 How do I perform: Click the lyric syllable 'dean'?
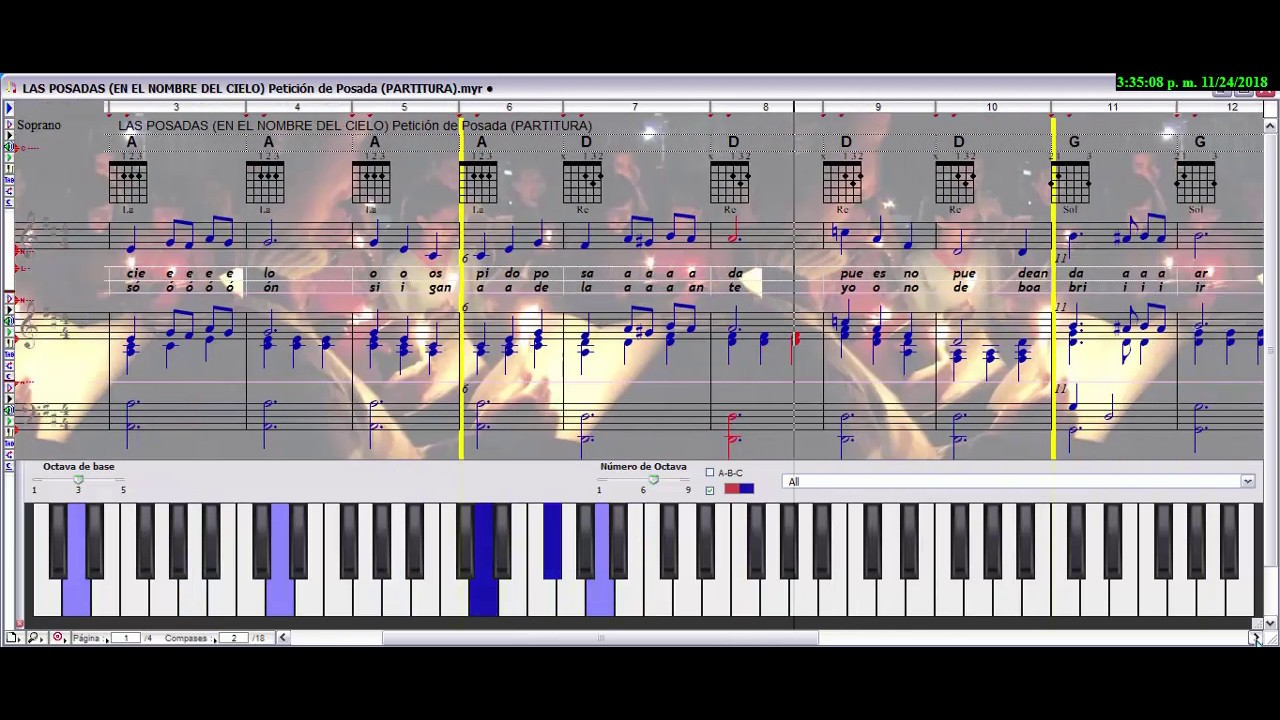(x=1033, y=273)
